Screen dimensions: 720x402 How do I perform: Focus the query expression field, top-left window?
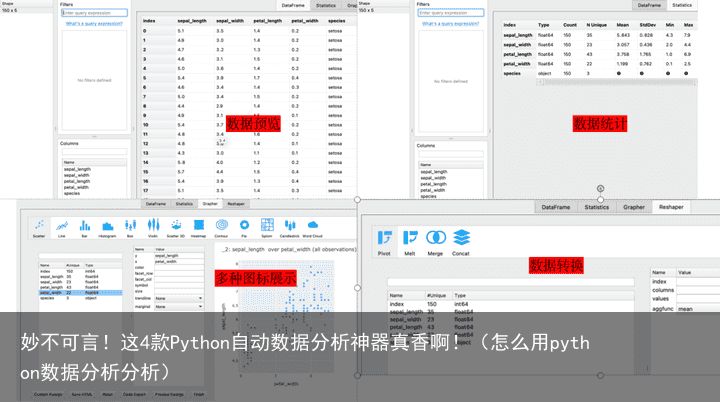94,13
